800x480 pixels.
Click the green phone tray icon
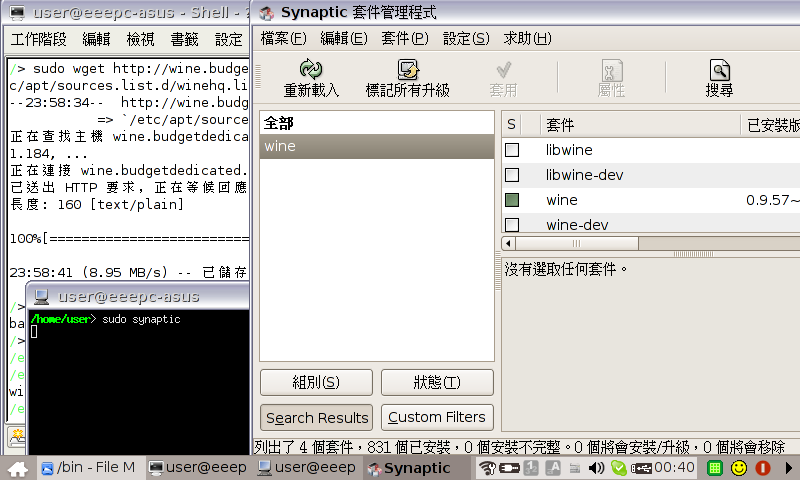click(x=618, y=468)
